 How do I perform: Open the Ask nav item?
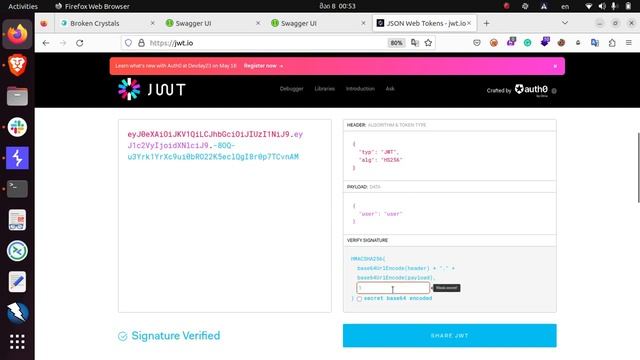click(390, 89)
